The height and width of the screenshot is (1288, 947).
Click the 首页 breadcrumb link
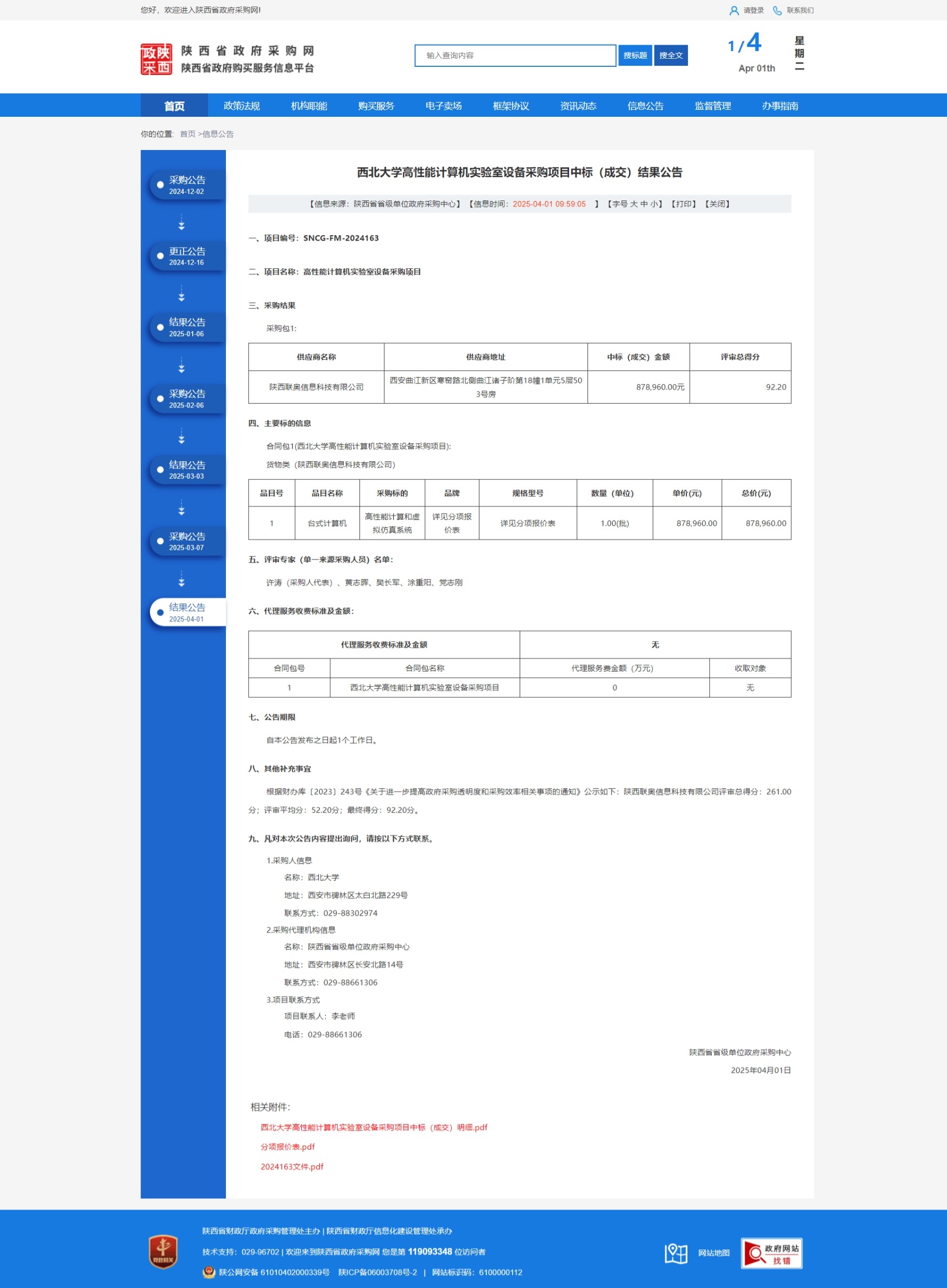click(x=187, y=134)
